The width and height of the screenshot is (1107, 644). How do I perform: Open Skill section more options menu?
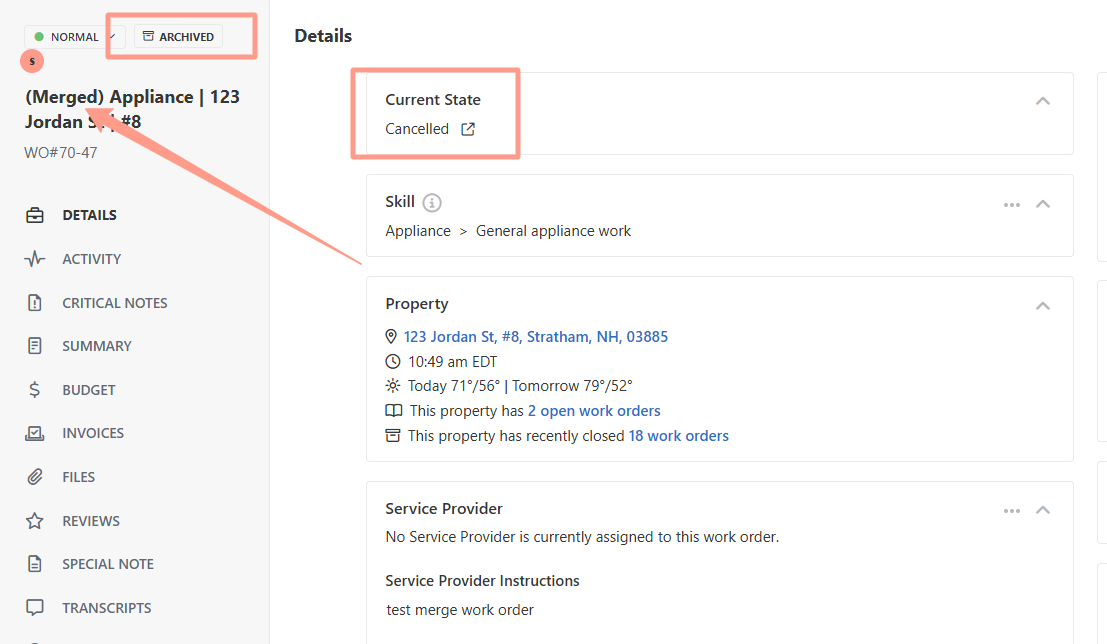(x=1012, y=204)
